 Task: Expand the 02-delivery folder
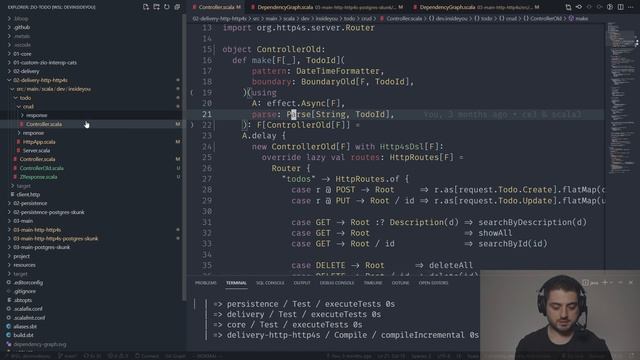click(9, 71)
